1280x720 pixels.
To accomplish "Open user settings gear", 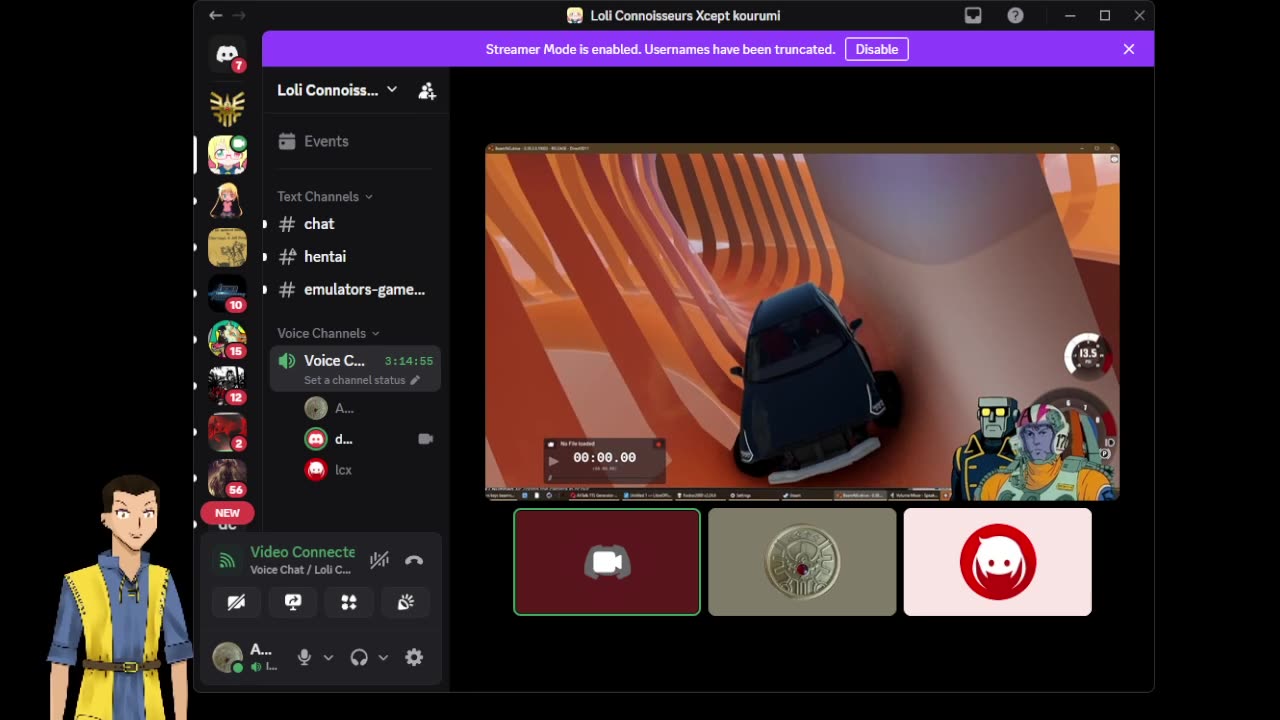I will pyautogui.click(x=414, y=657).
